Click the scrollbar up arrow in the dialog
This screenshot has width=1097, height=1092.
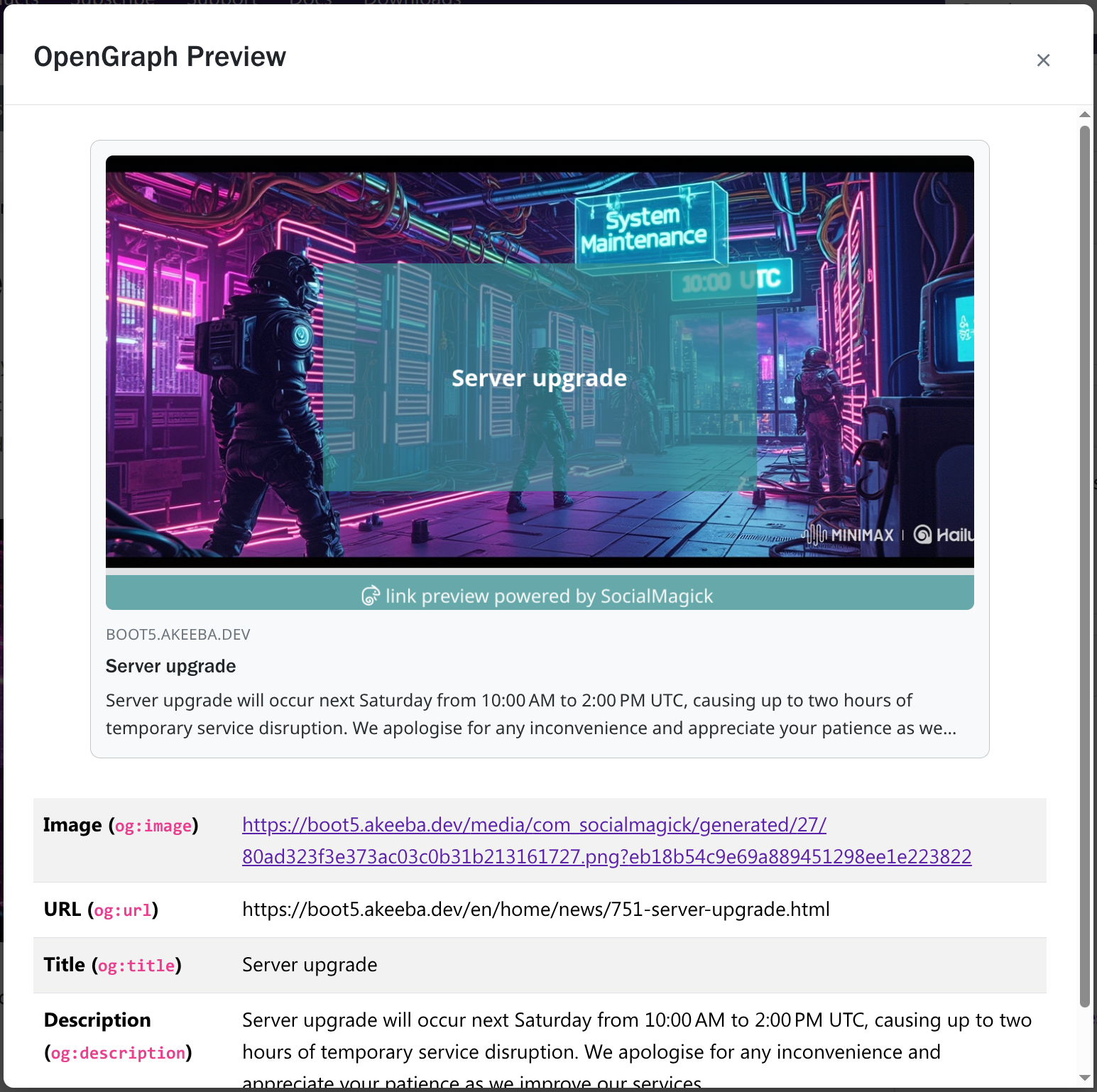click(1084, 114)
